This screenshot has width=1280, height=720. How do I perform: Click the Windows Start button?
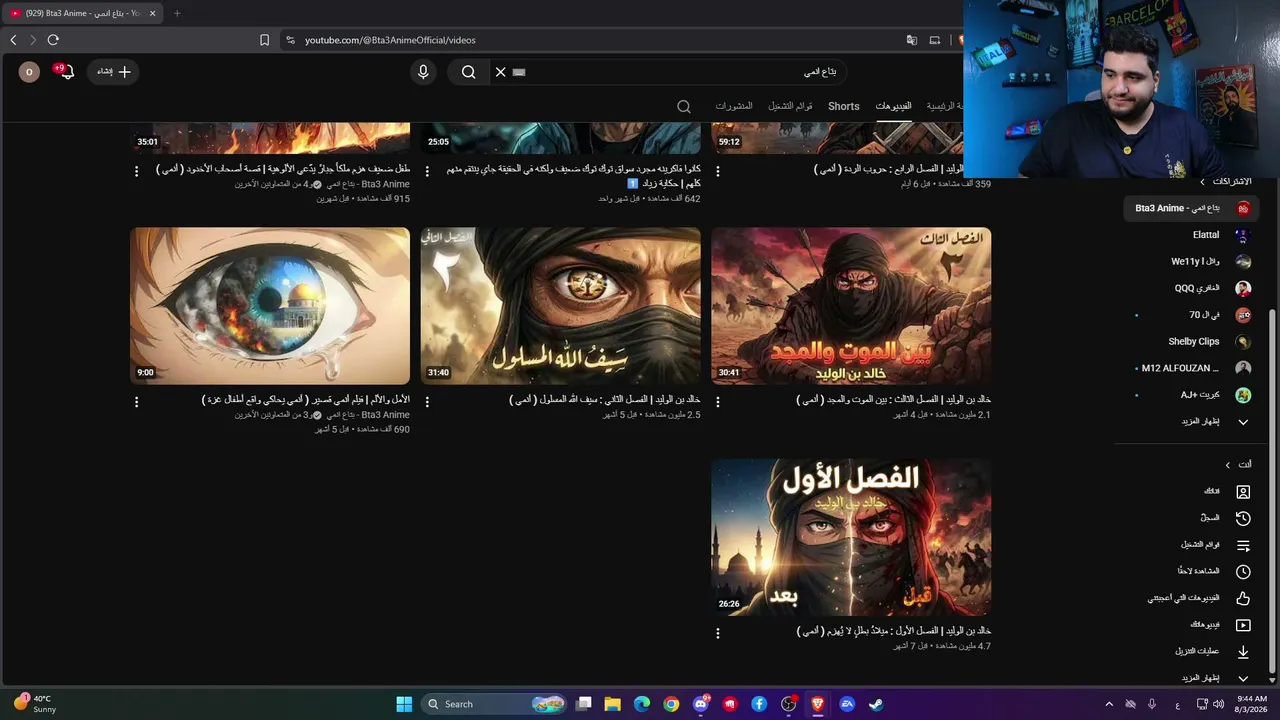pyautogui.click(x=404, y=704)
